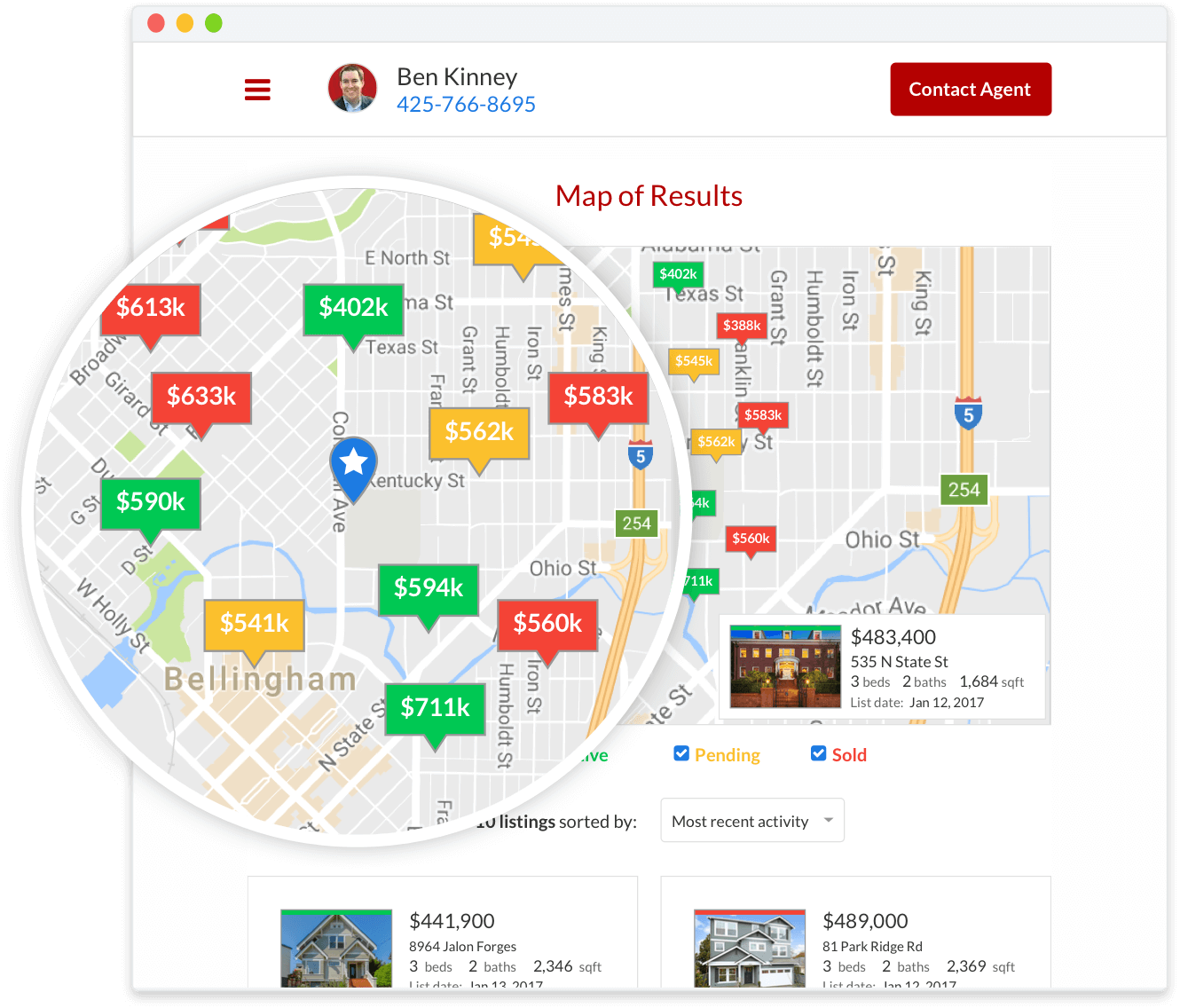
Task: Click the Contact Agent button
Action: (970, 90)
